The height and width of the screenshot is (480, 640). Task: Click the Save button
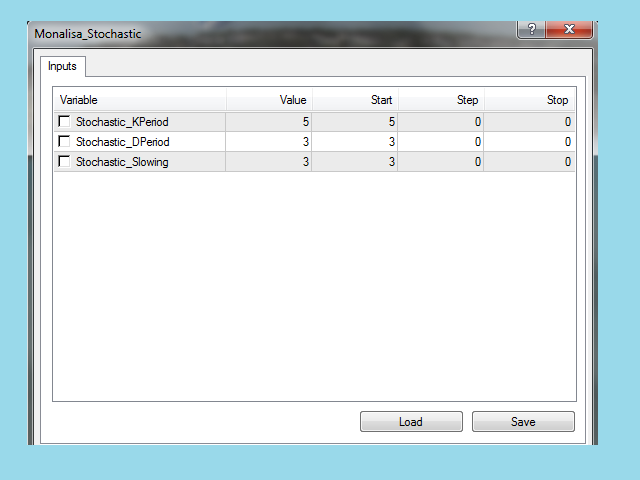[523, 422]
